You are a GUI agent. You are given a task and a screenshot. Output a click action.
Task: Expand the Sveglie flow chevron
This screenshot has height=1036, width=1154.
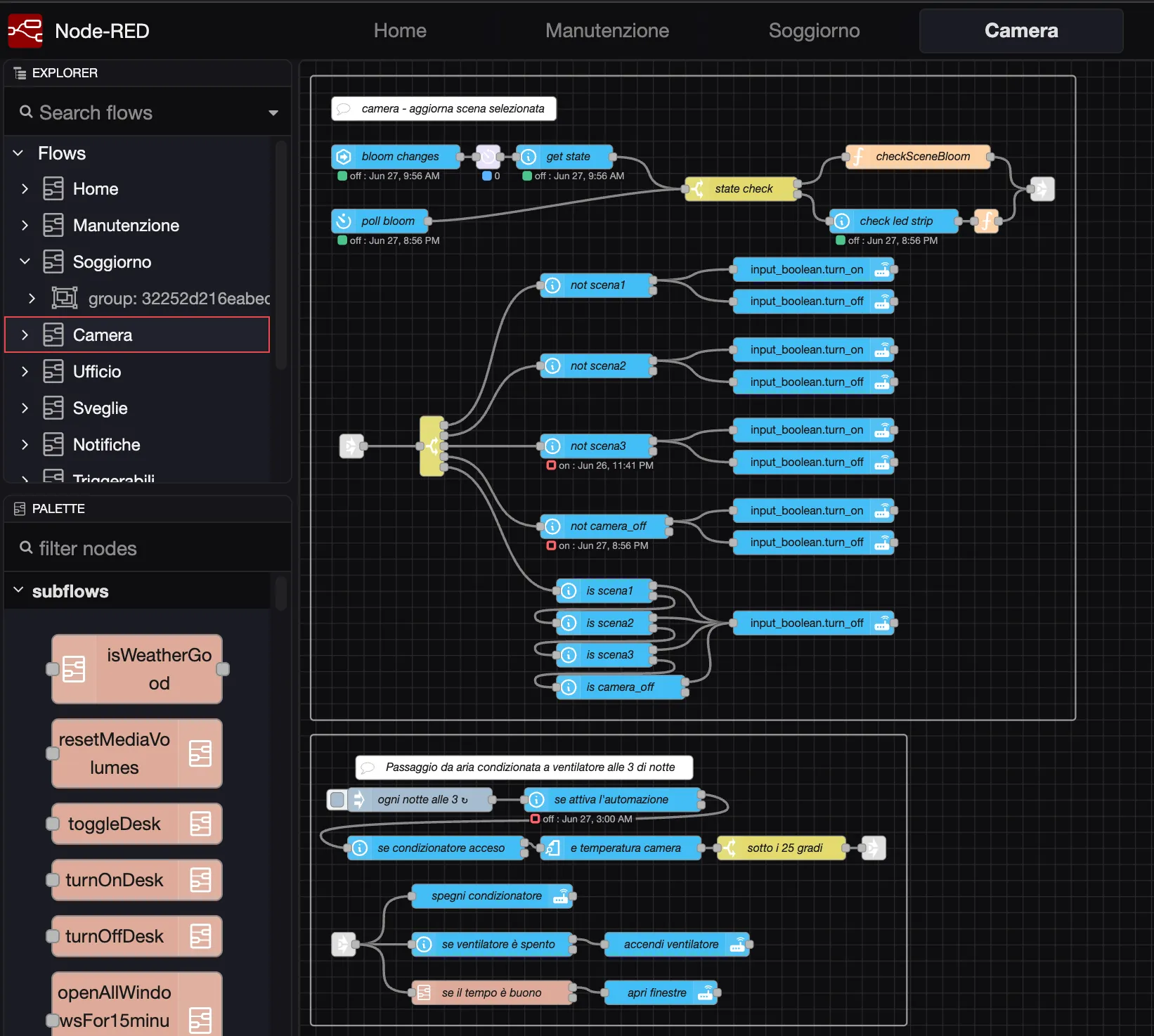coord(25,408)
